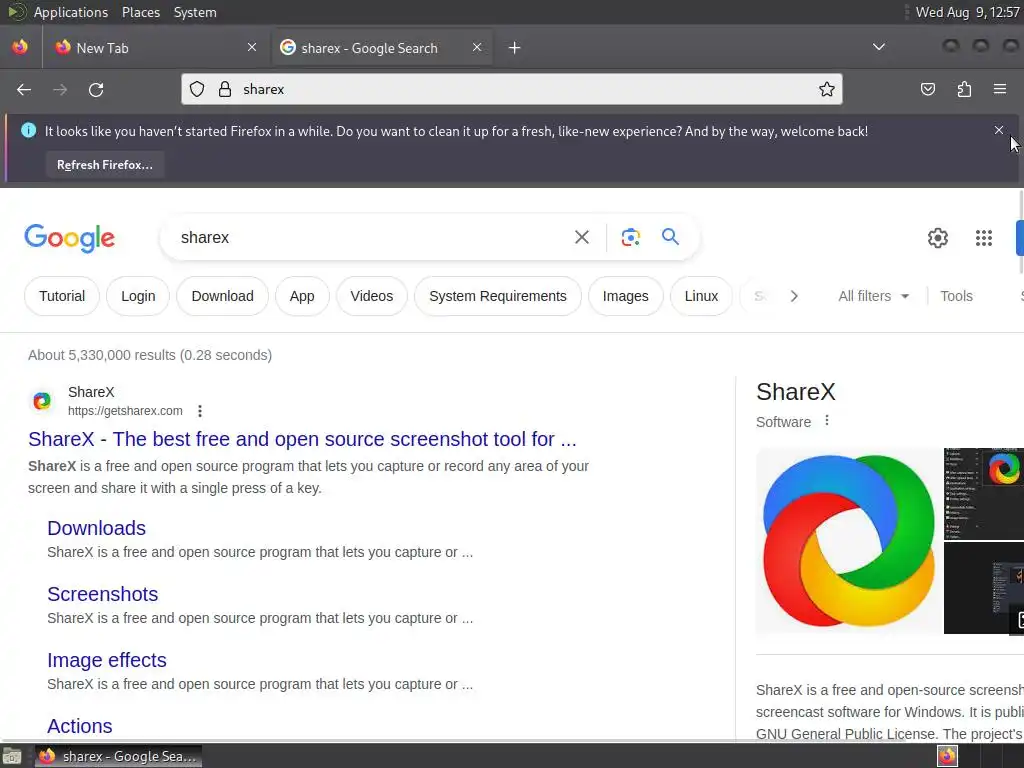
Task: Select the Login filter chip
Action: 138,296
